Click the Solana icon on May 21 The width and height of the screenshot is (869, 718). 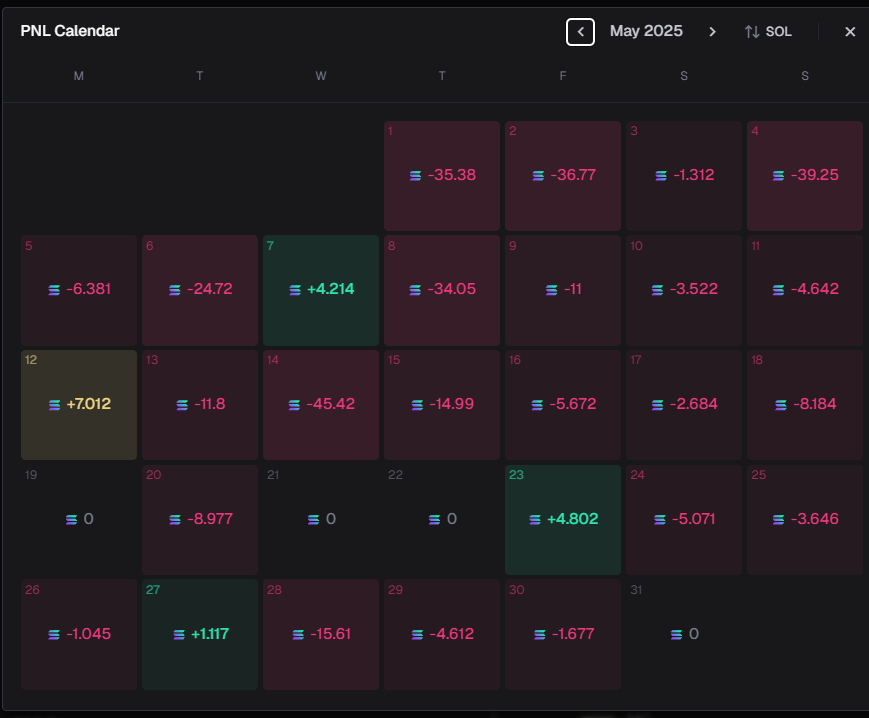tap(314, 520)
